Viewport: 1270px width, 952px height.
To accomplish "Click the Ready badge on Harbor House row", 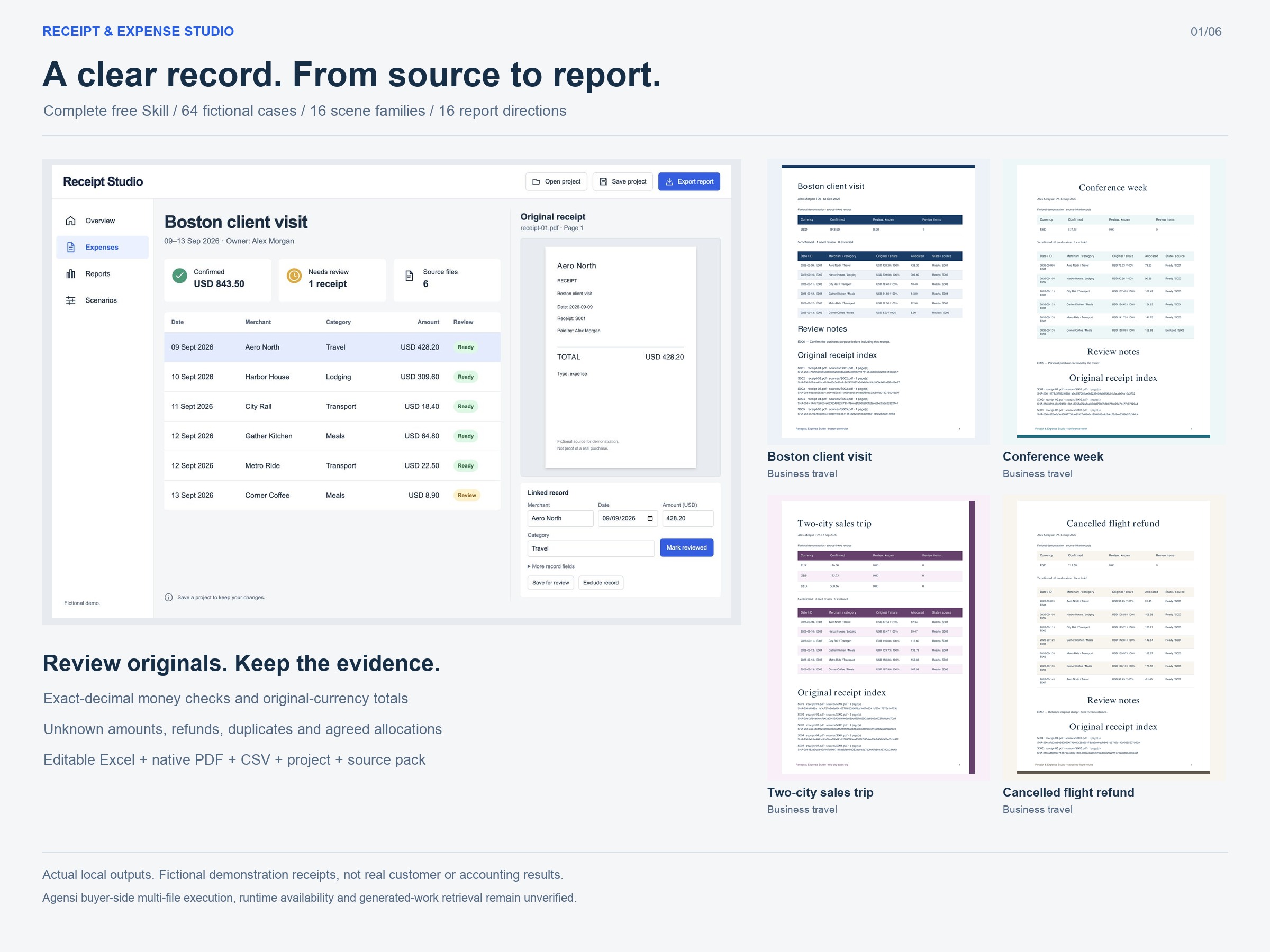I will point(466,377).
